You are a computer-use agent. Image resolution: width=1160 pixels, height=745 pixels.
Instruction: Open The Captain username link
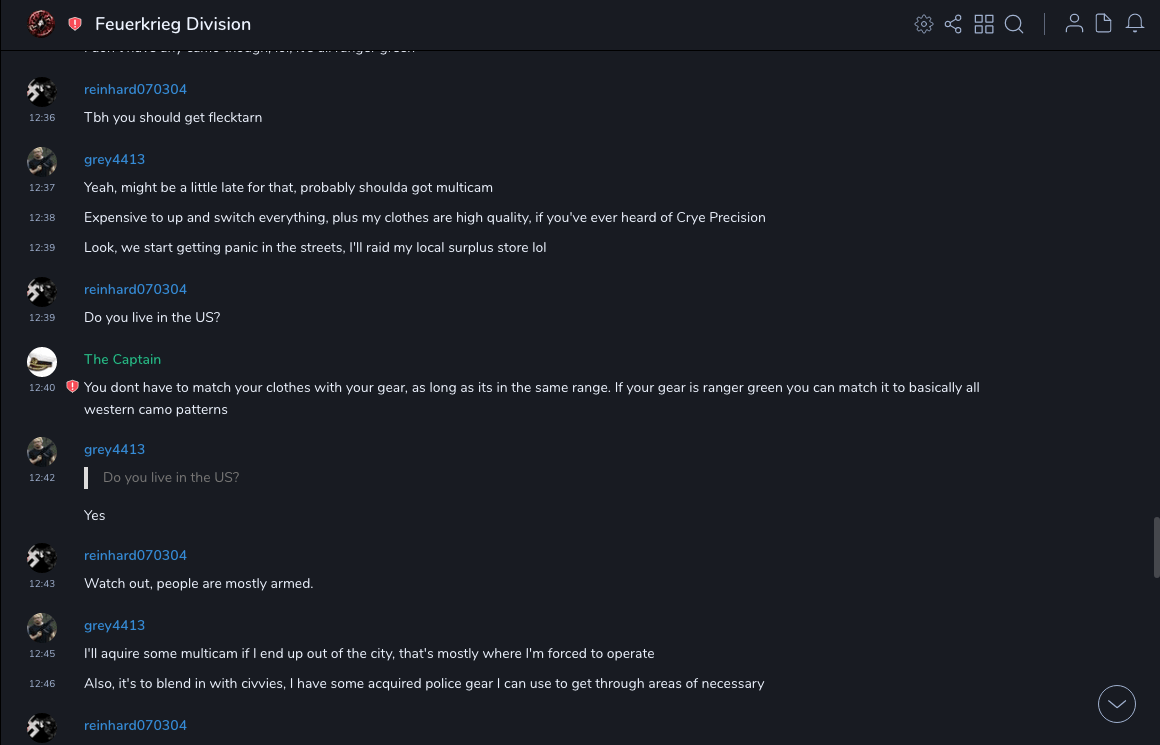(x=122, y=359)
